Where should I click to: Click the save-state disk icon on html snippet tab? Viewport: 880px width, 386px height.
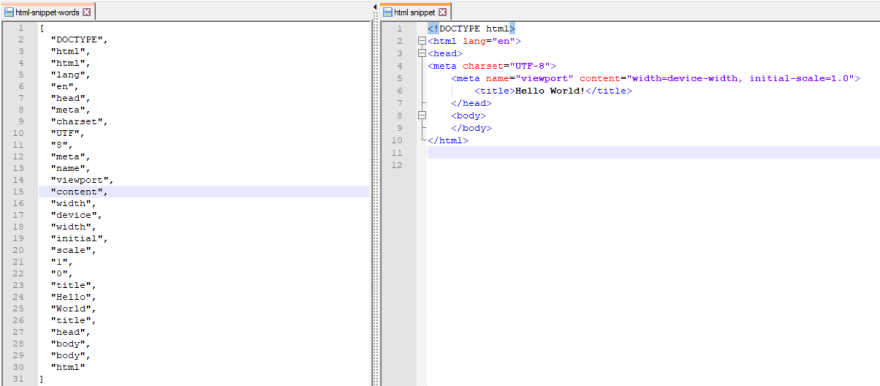(x=387, y=12)
